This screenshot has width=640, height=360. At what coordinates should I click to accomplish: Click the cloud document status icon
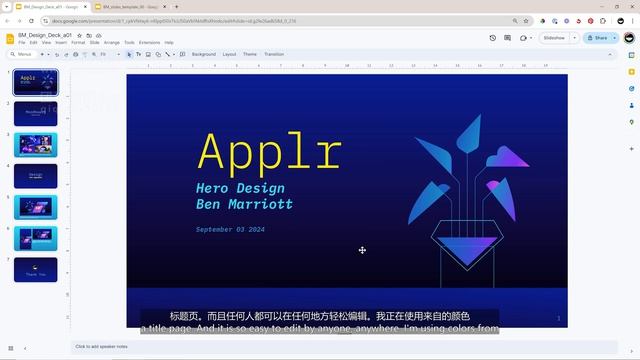click(x=98, y=36)
